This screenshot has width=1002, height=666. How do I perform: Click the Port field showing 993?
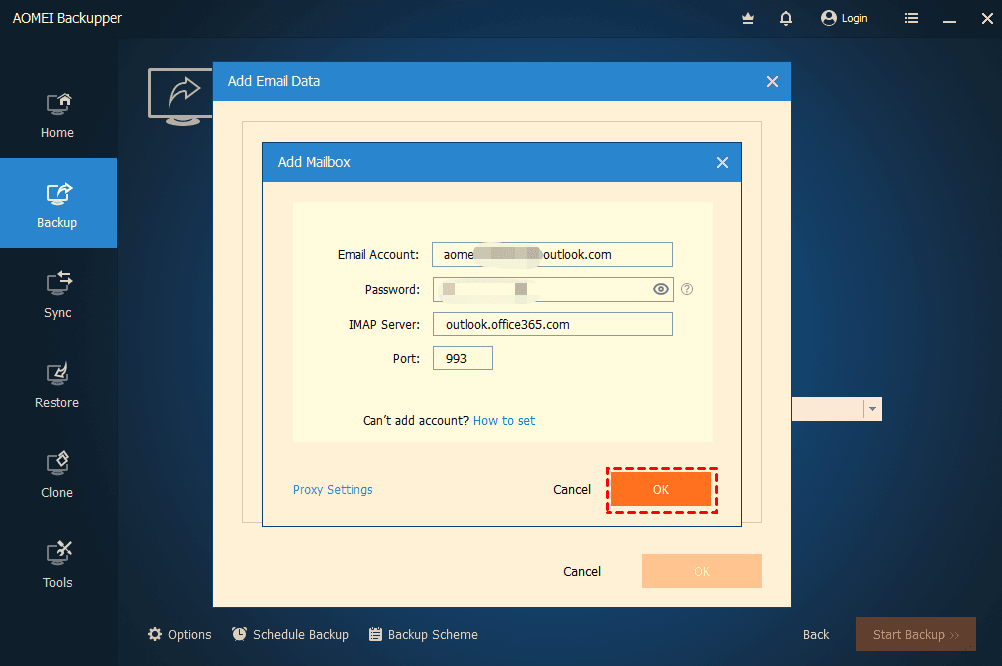pyautogui.click(x=463, y=359)
